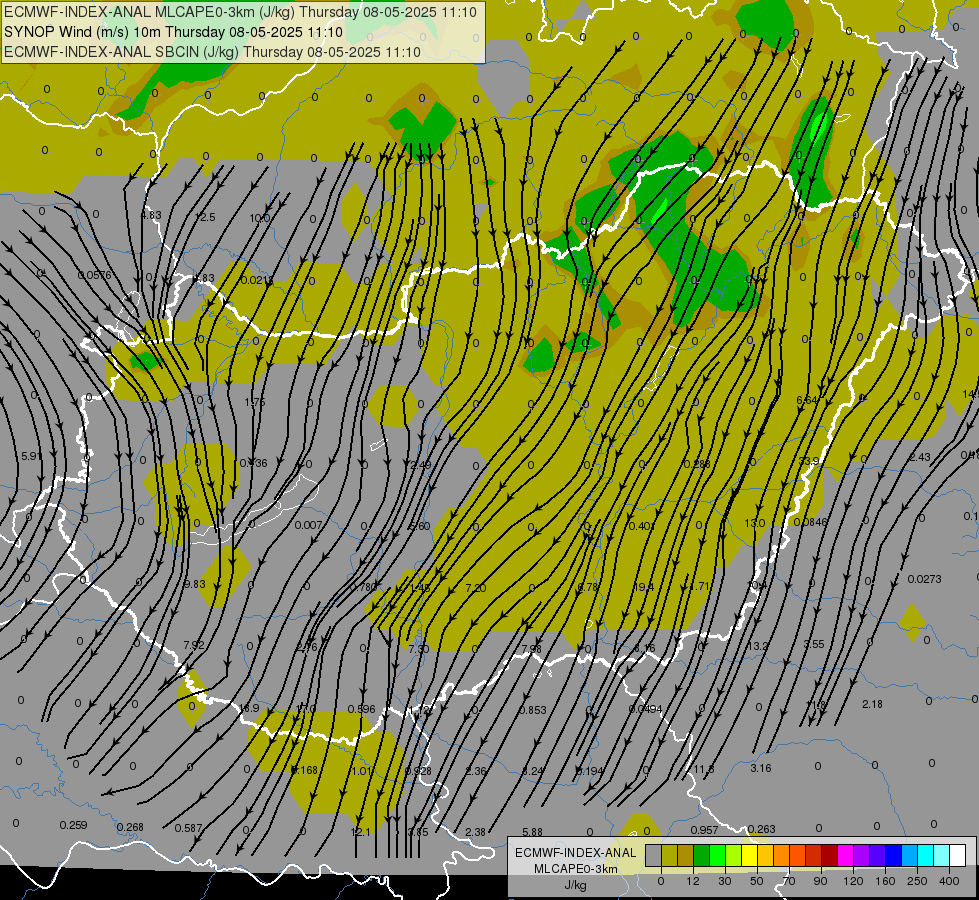The height and width of the screenshot is (900, 979).
Task: Click the purple legend swatch
Action: click(862, 855)
